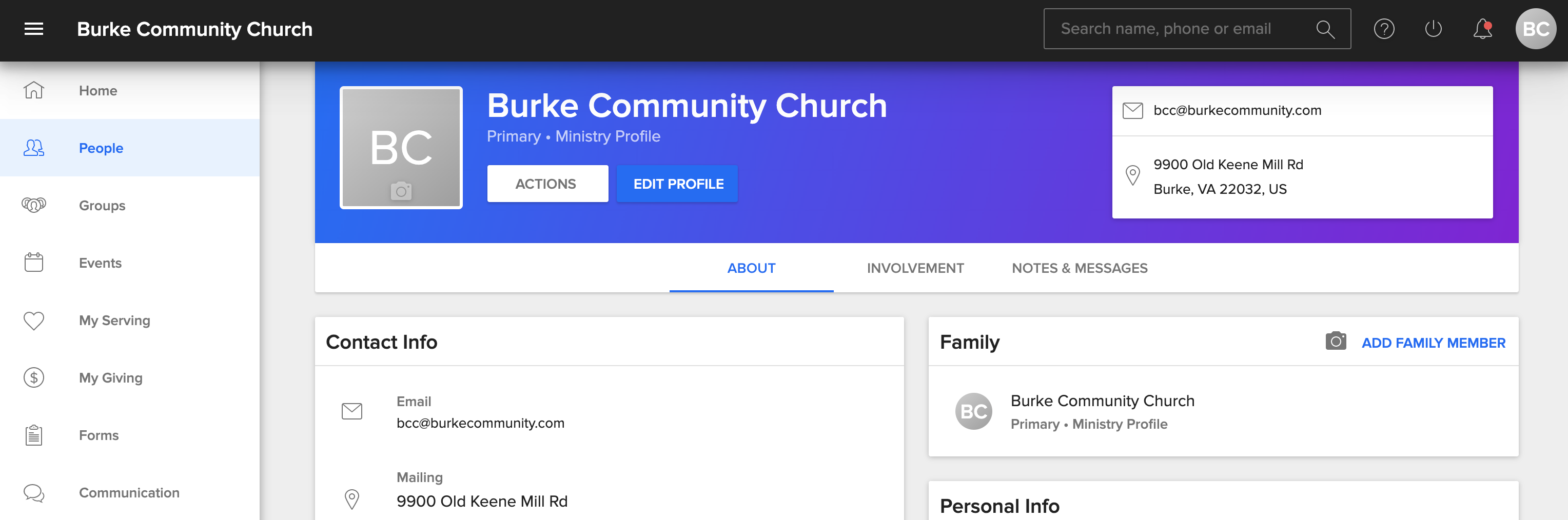Open the help question mark icon

pos(1384,29)
